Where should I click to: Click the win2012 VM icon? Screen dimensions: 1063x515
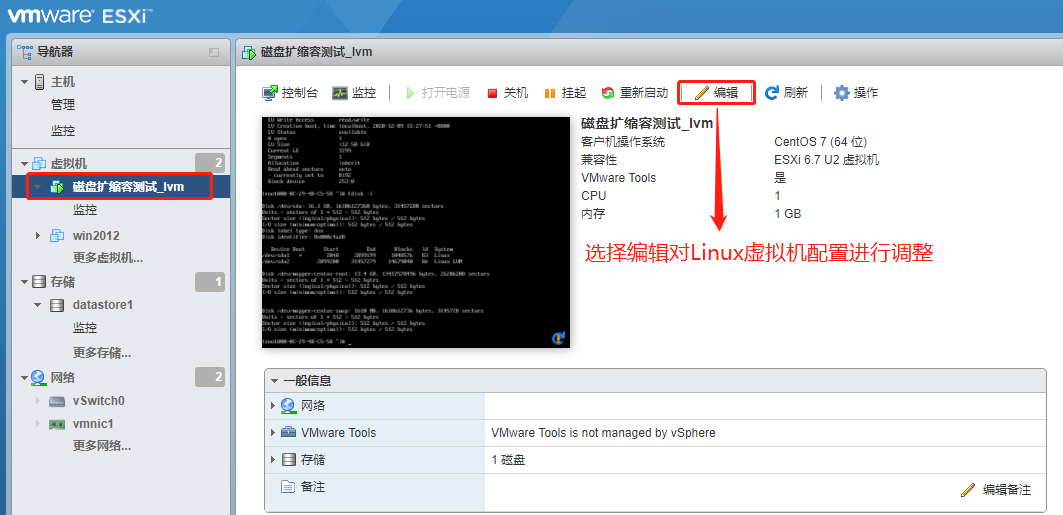point(57,236)
